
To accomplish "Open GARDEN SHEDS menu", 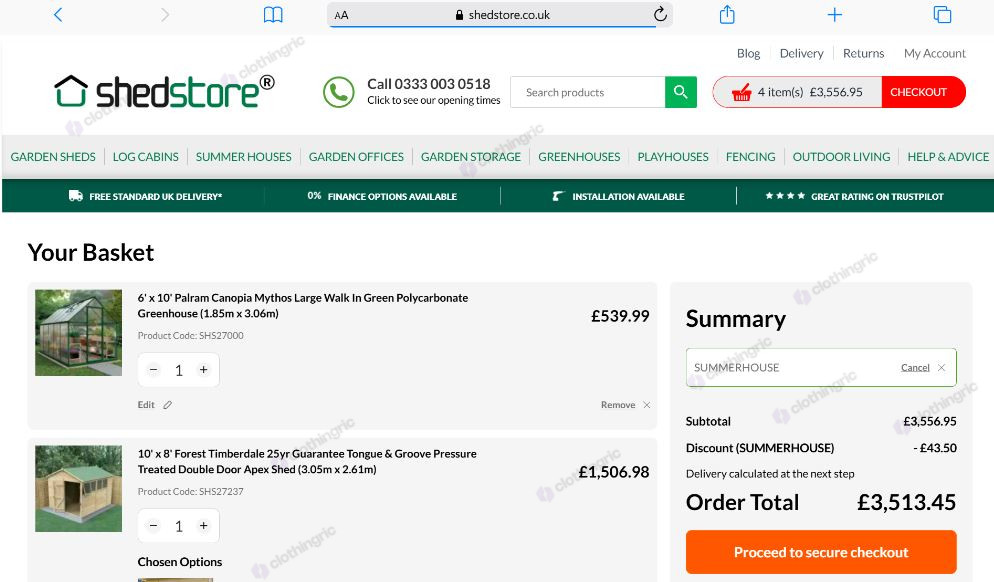I will (53, 157).
